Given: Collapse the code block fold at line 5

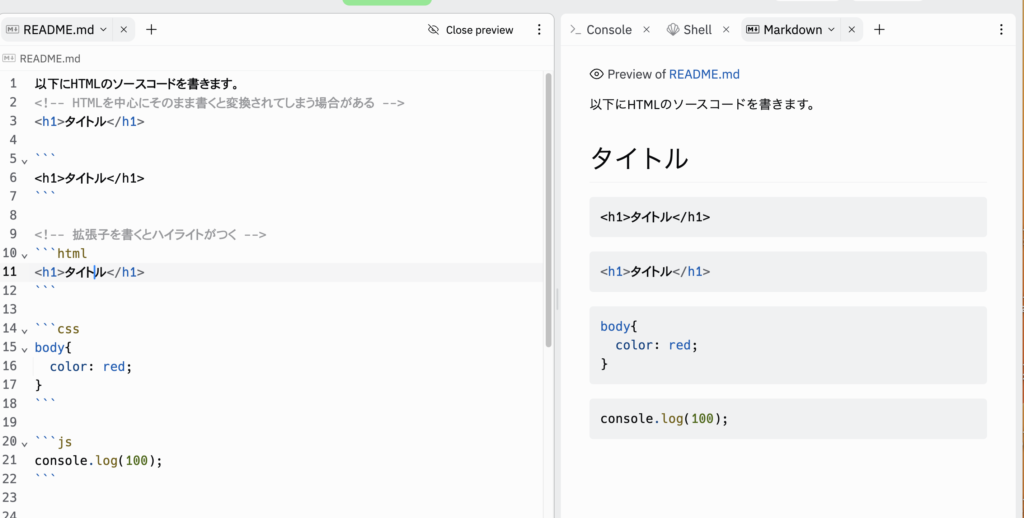Looking at the screenshot, I should pos(25,161).
